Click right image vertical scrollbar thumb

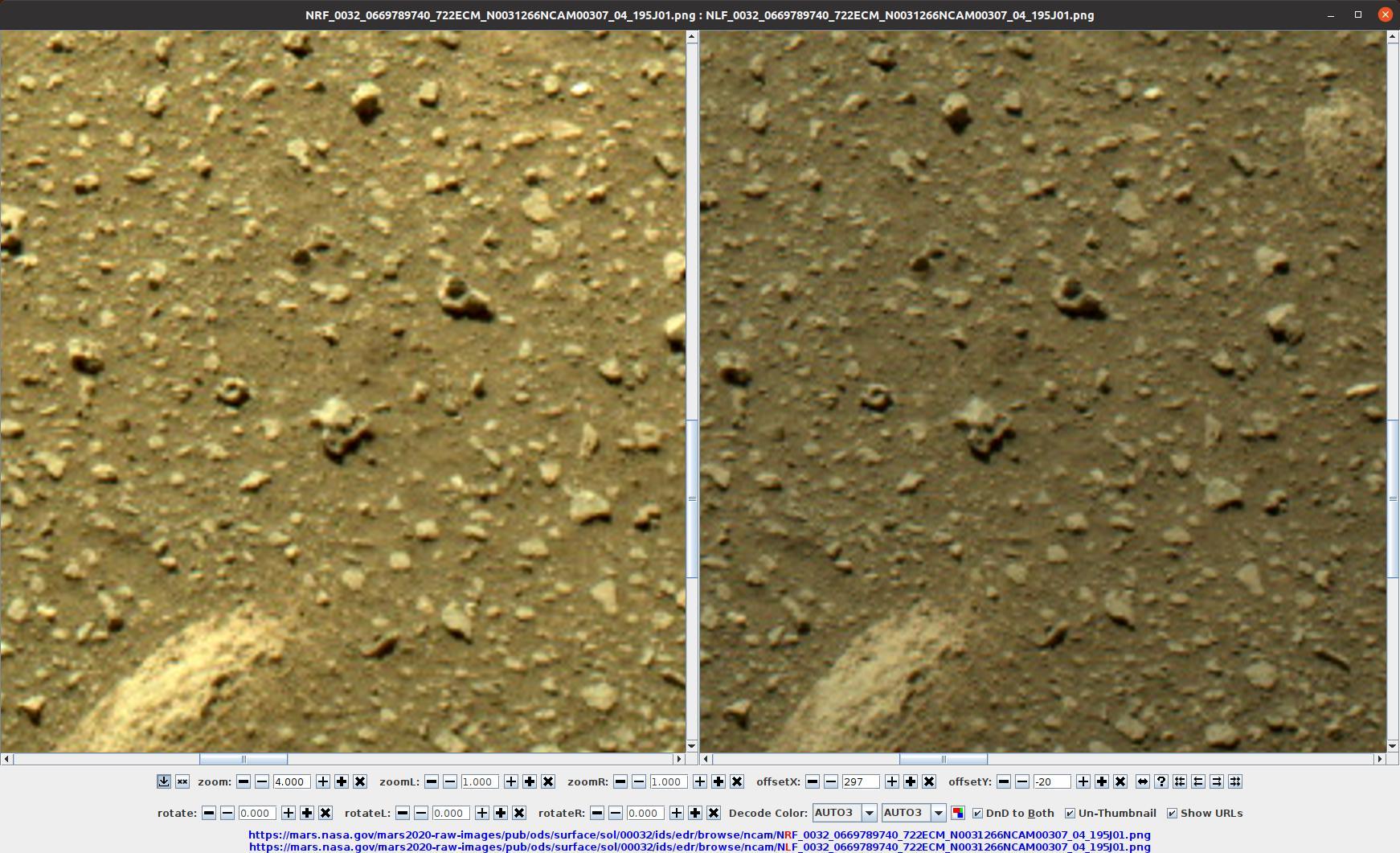(x=1394, y=498)
